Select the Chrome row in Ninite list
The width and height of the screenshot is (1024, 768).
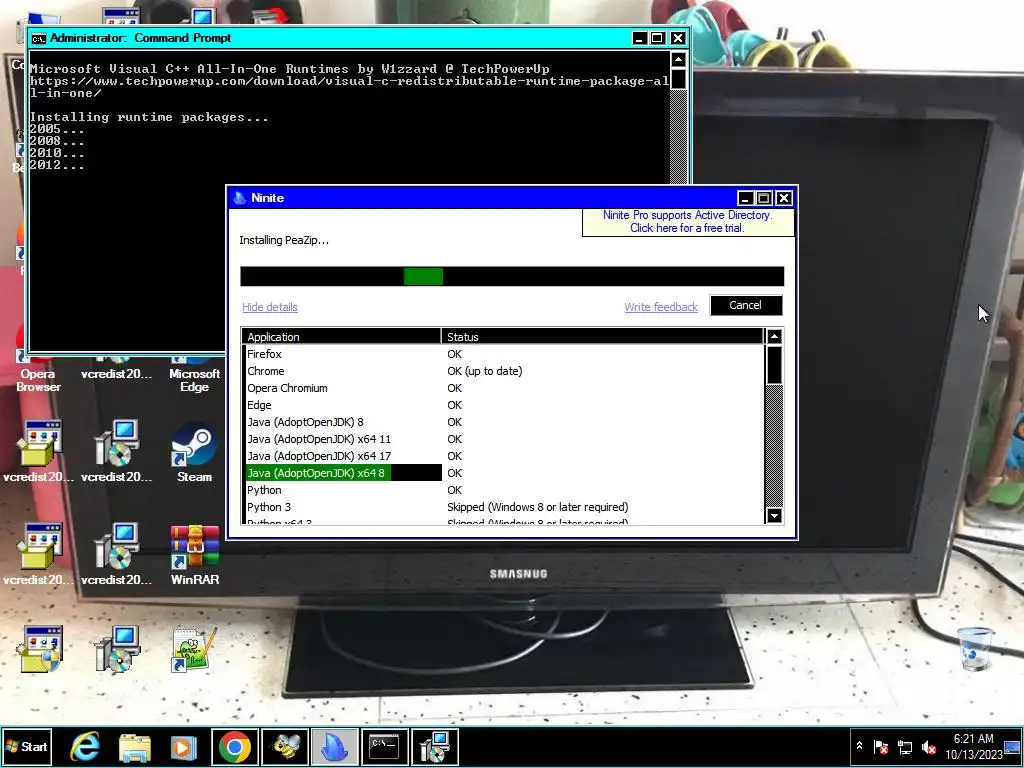[x=503, y=371]
